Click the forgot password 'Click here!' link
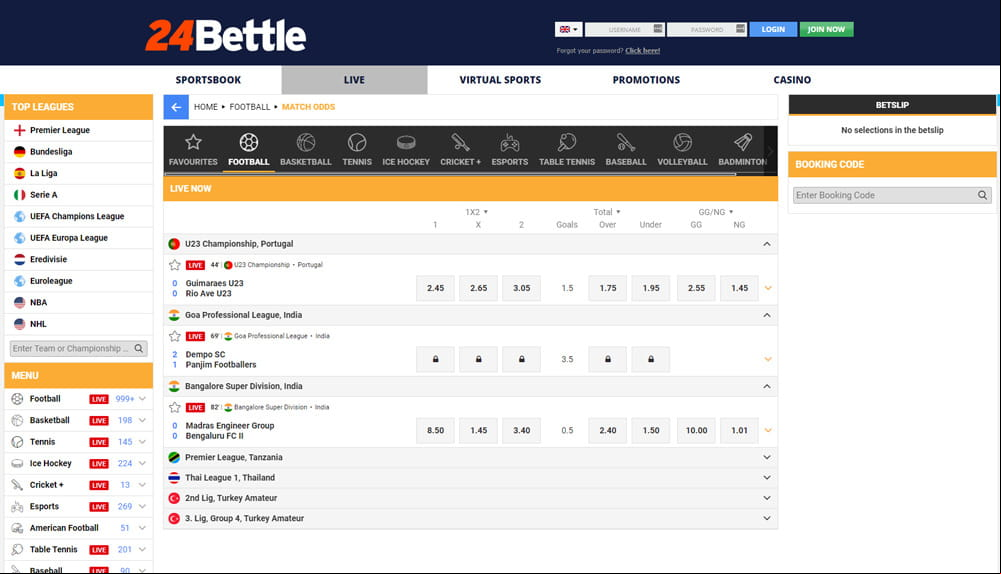Viewport: 1001px width, 574px height. point(642,50)
